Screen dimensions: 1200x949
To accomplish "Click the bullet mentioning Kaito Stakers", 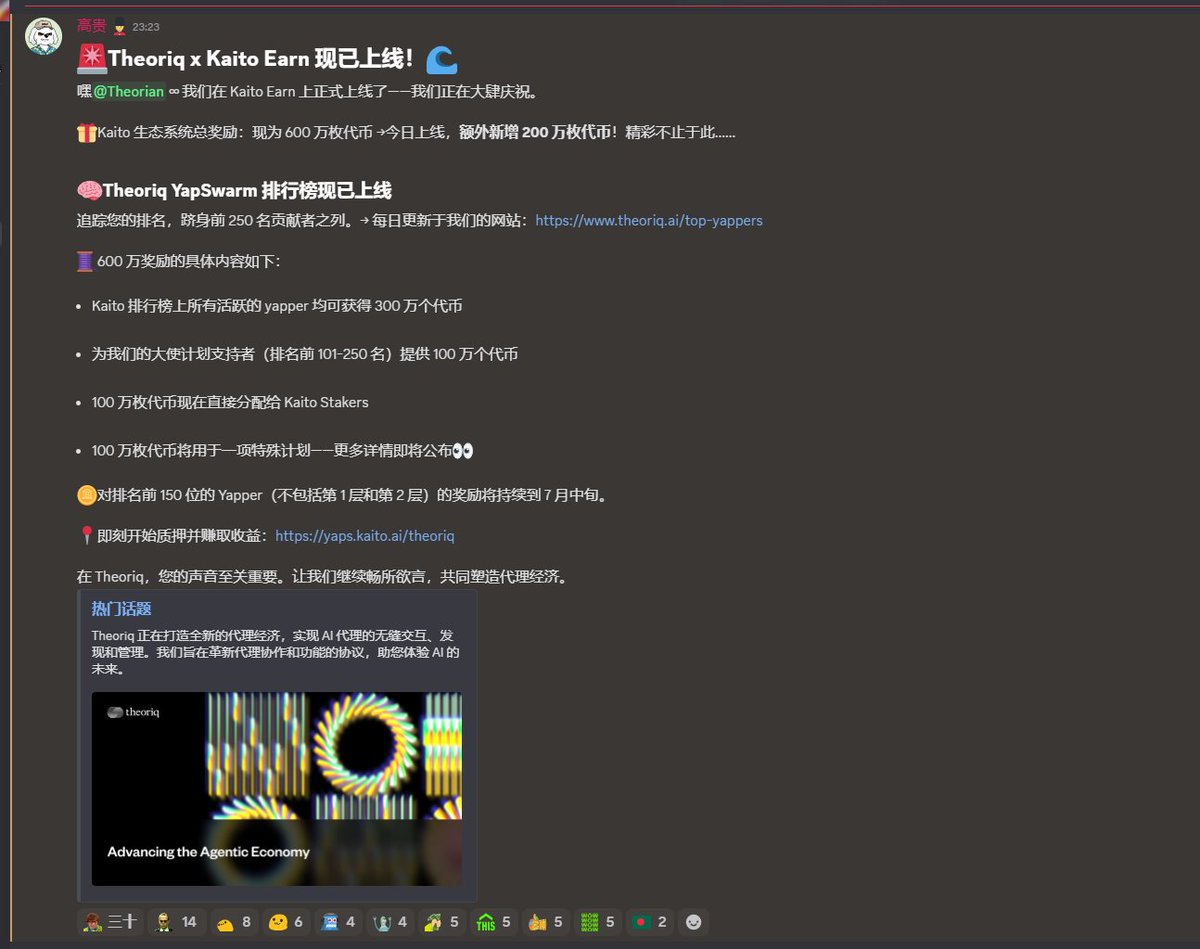I will coord(230,402).
